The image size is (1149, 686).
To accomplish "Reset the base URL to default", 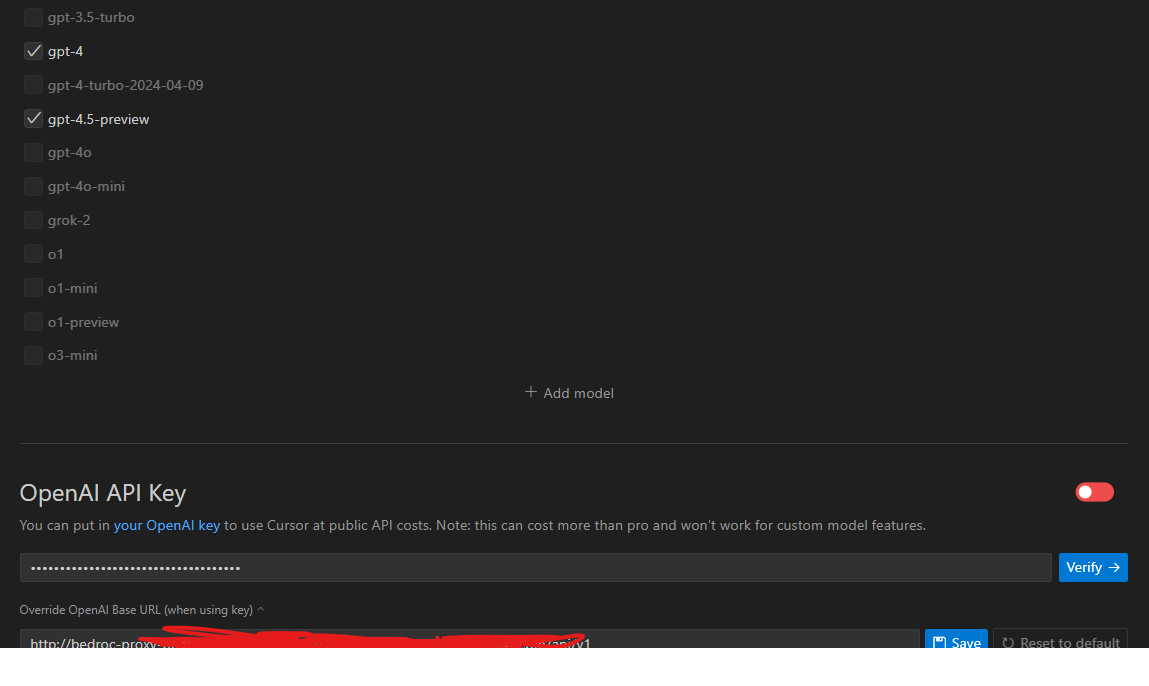I will click(x=1060, y=638).
